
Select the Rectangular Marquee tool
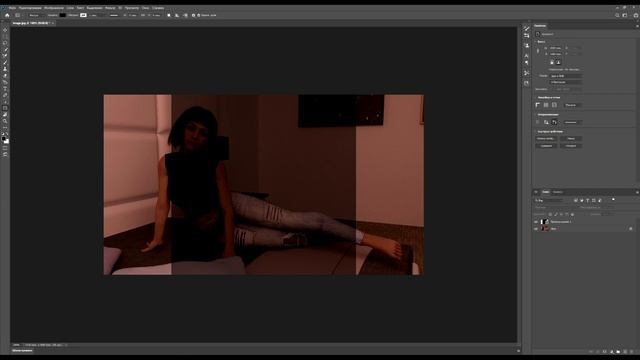pyautogui.click(x=5, y=36)
